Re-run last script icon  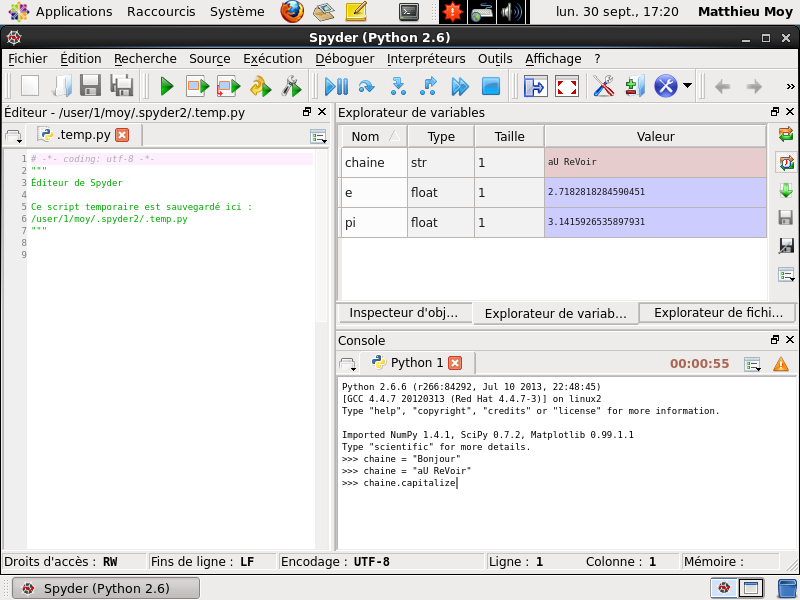pos(260,86)
